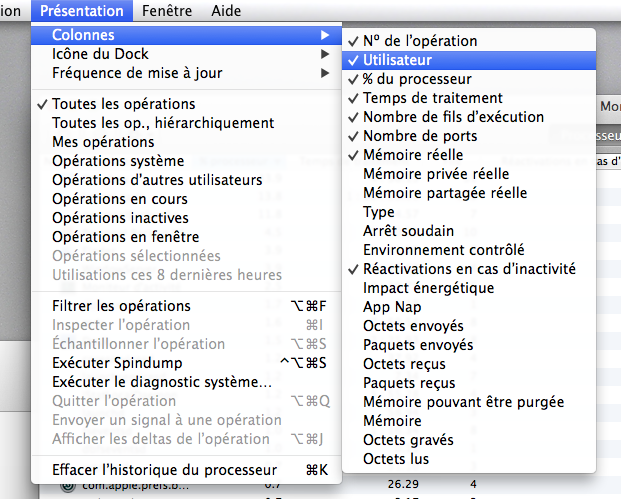Disable the Mémoire réelle column
Screen dimensions: 621x499
(412, 155)
